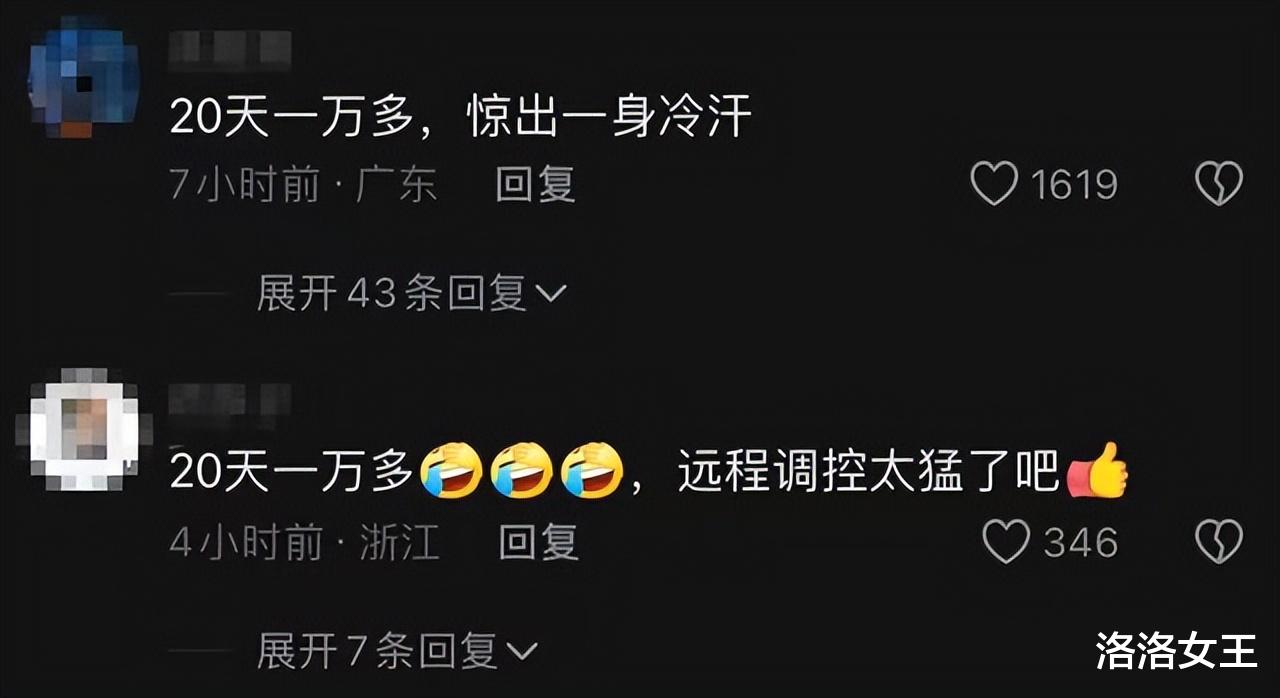Reply to the 7小时前 广东 comment

point(536,185)
